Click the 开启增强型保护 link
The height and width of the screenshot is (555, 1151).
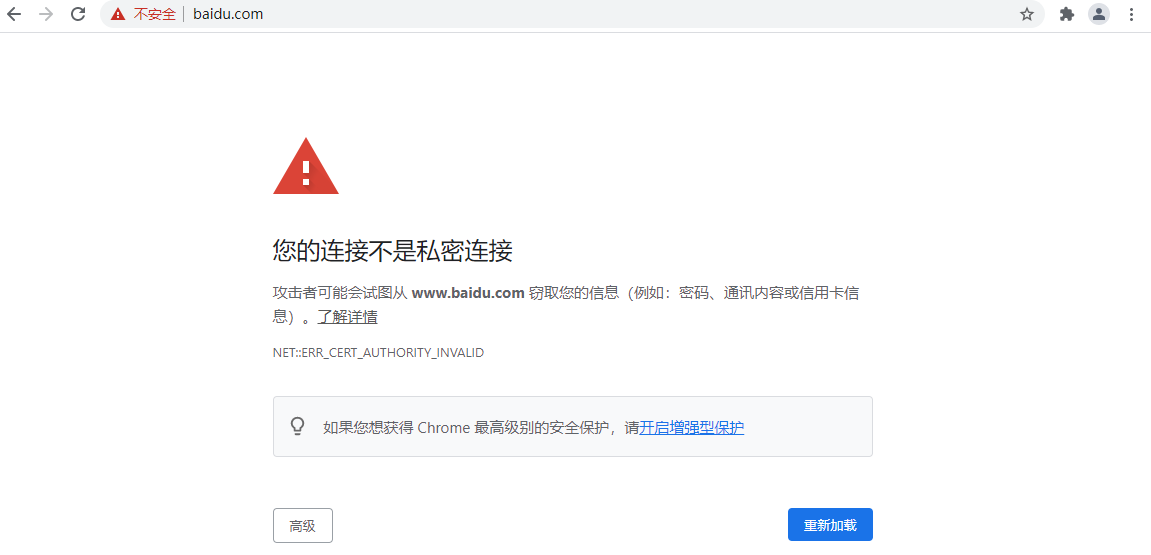pos(691,427)
